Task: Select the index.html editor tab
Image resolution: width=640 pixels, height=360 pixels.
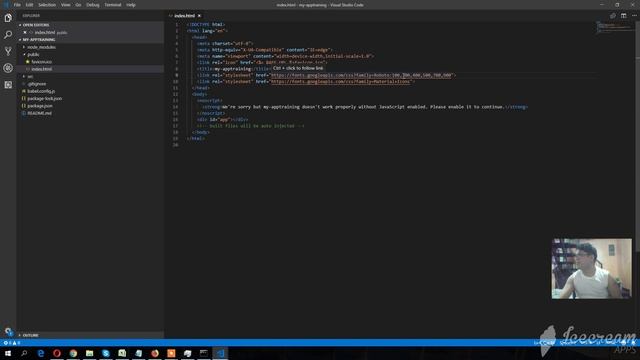Action: point(184,16)
